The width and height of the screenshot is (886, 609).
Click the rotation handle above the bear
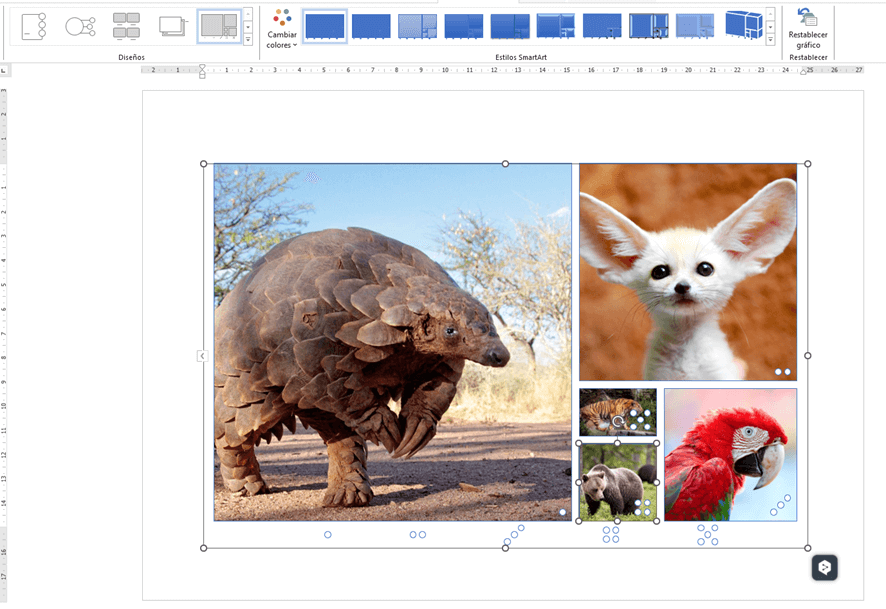pyautogui.click(x=618, y=422)
